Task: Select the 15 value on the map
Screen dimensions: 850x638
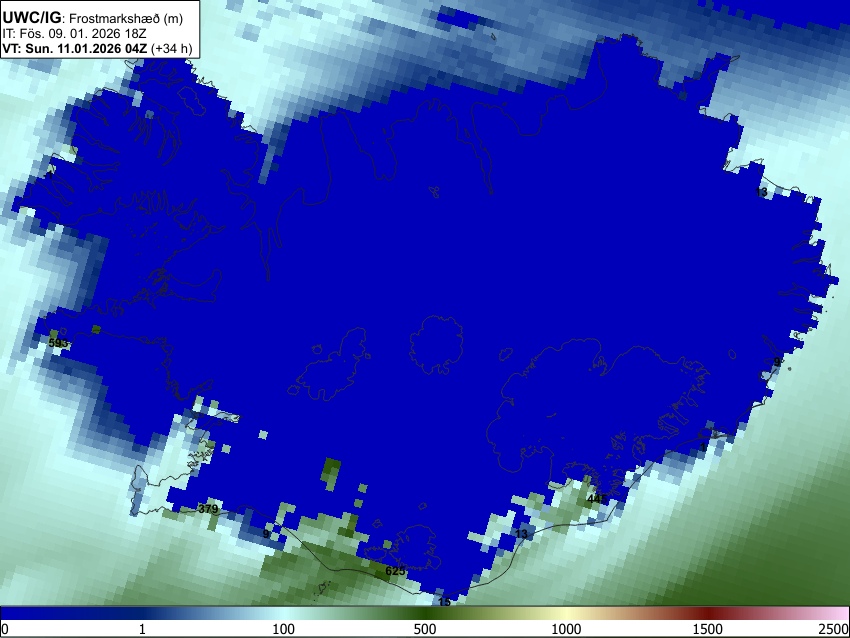Action: click(x=445, y=602)
